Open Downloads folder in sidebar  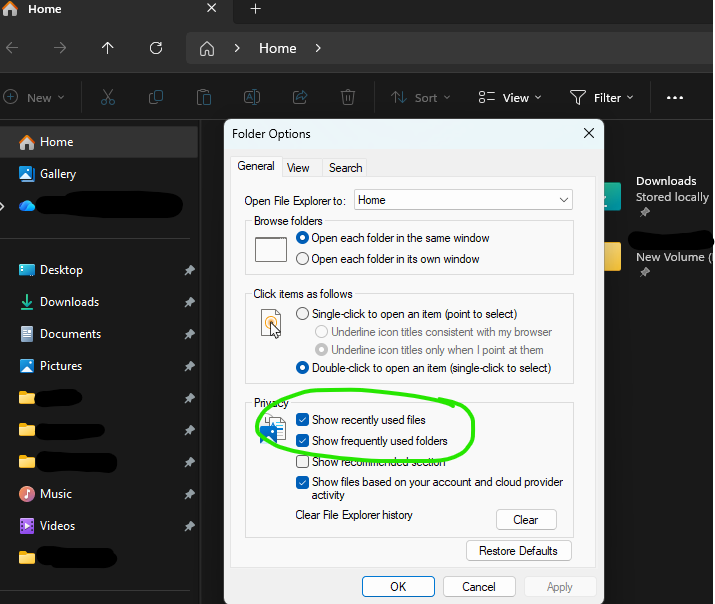(58, 302)
